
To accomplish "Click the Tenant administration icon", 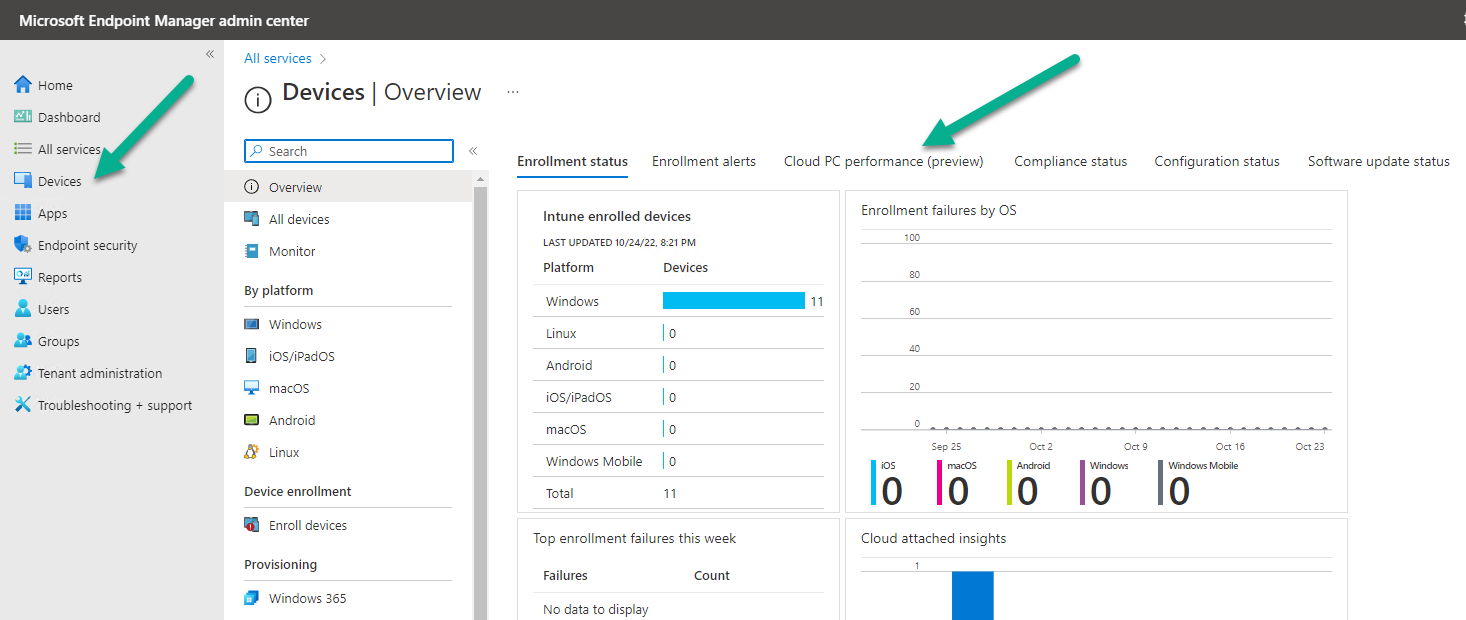I will pyautogui.click(x=23, y=373).
